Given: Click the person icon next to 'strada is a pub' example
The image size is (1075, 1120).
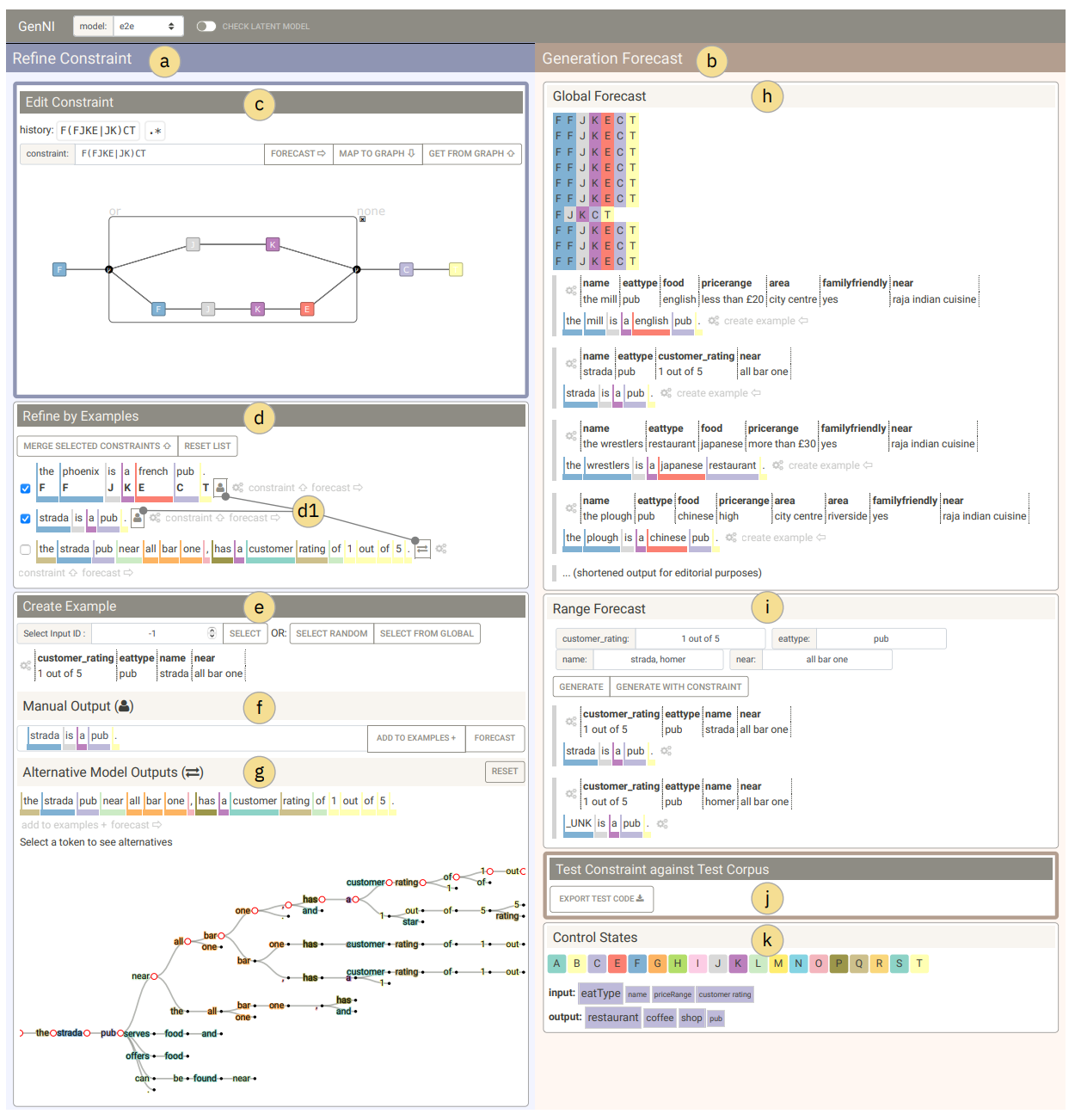Looking at the screenshot, I should coord(138,518).
